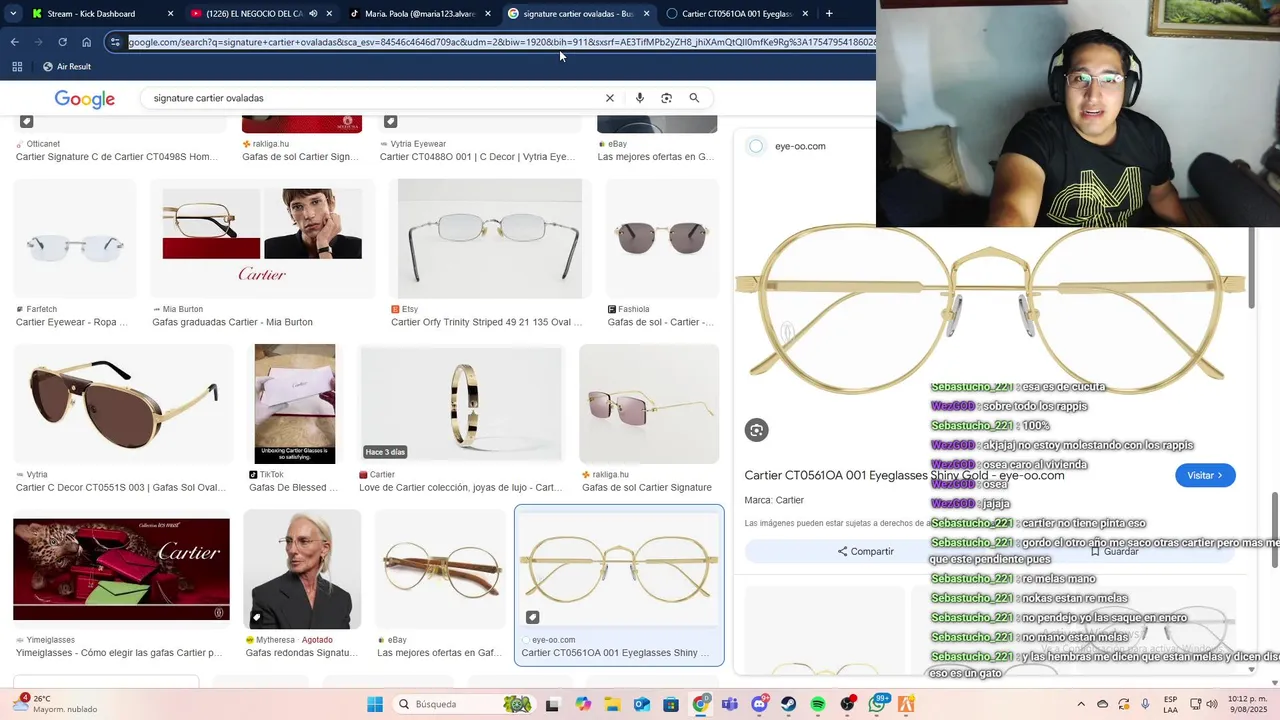
Task: Click the Google search input field
Action: click(375, 98)
